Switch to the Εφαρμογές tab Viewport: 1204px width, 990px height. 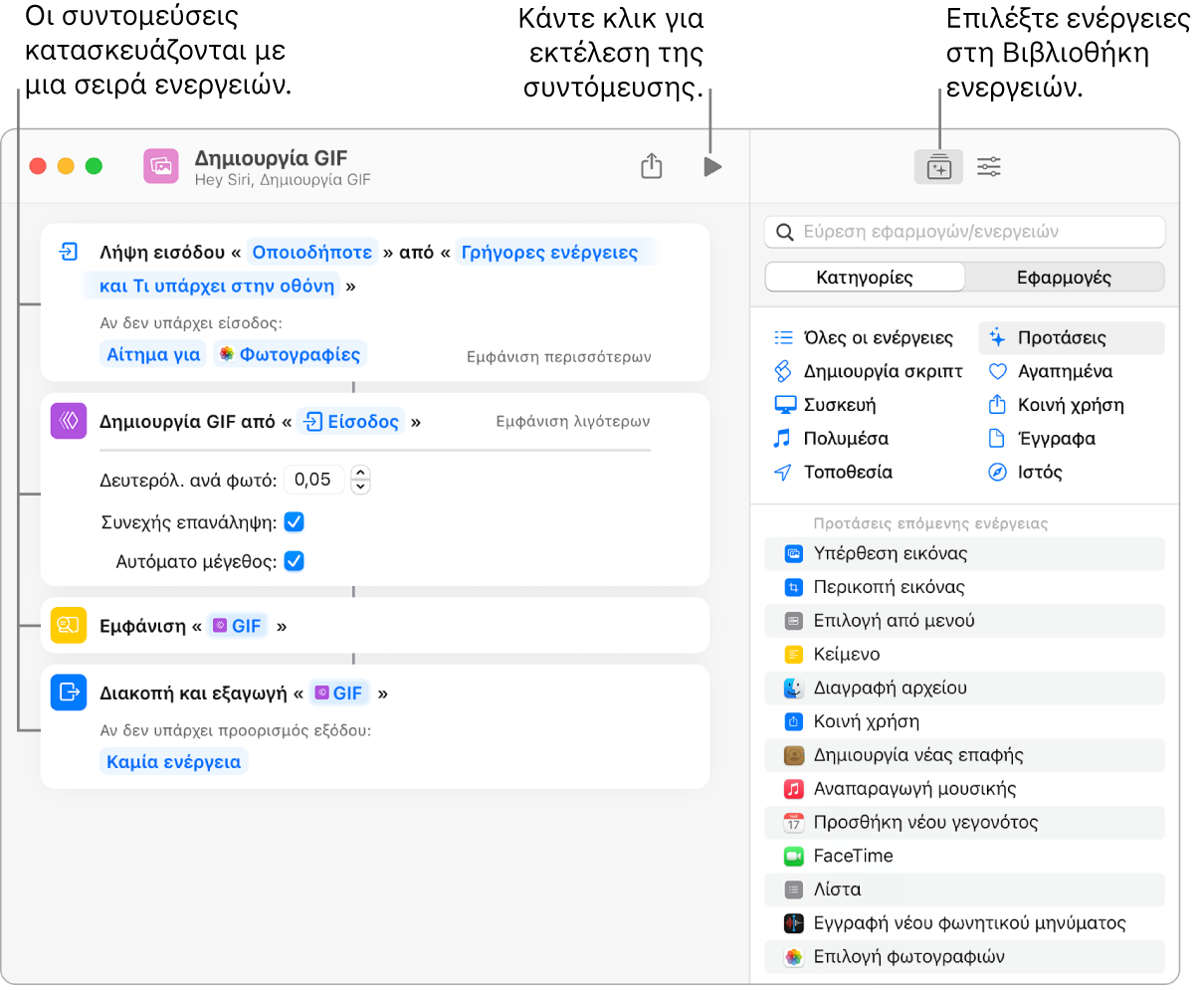pos(1064,278)
